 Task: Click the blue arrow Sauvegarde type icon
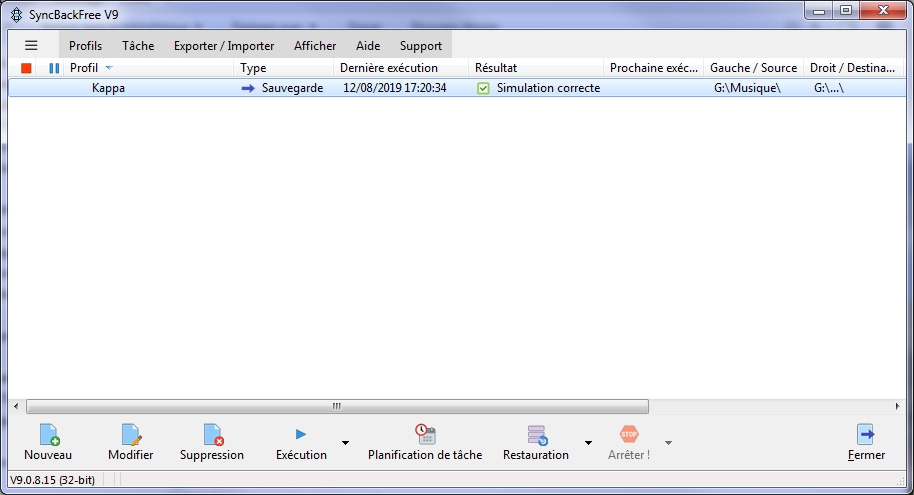tap(248, 88)
